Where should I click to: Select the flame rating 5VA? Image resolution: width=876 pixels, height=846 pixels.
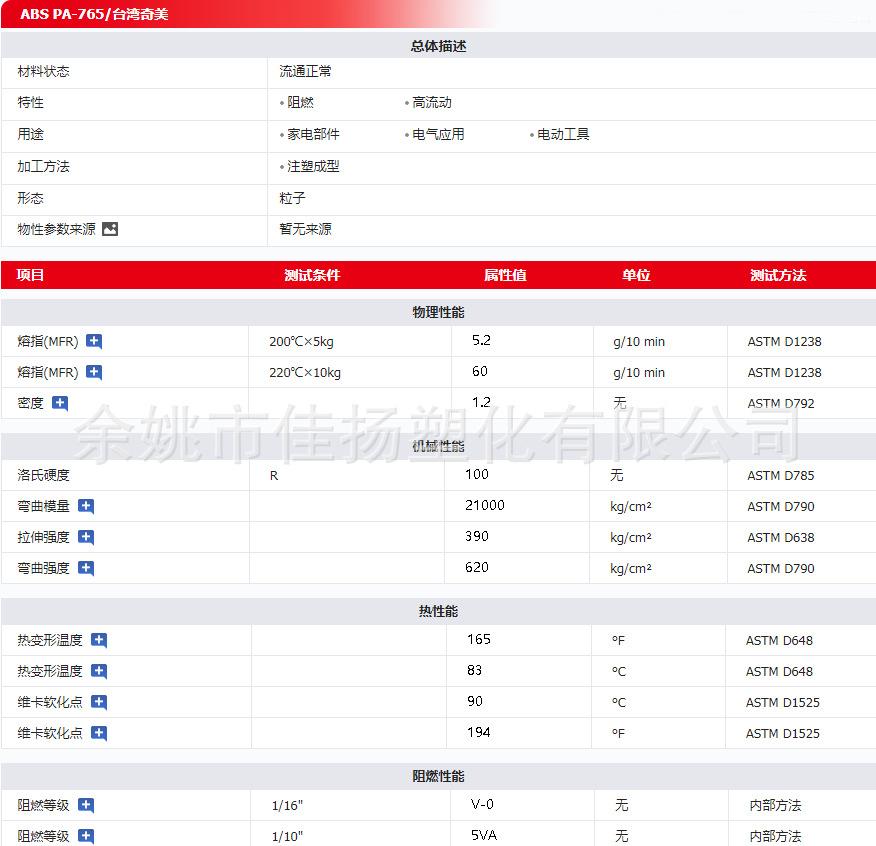484,835
